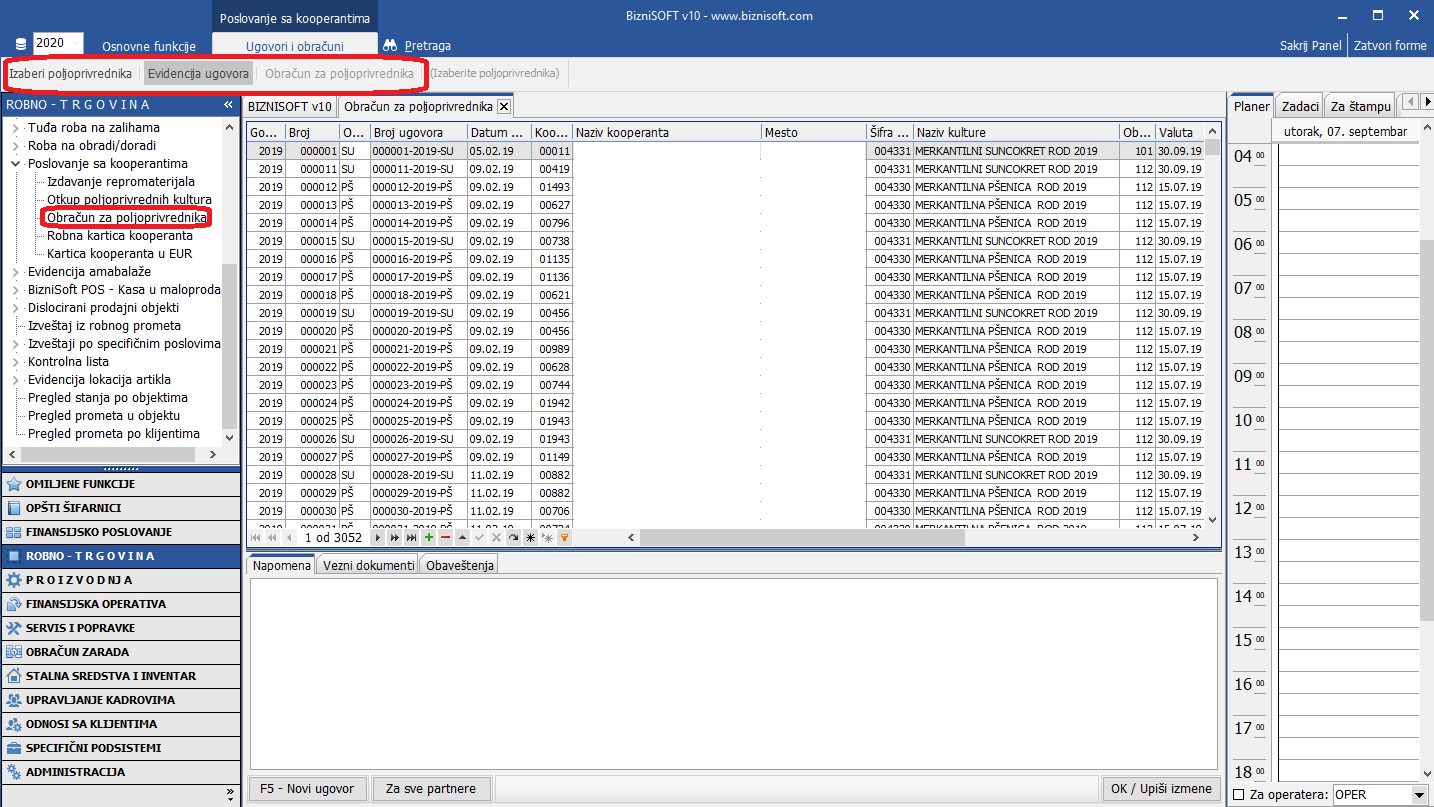Image resolution: width=1434 pixels, height=807 pixels.
Task: Switch to the Vezni dokumenti tab
Action: tap(367, 565)
